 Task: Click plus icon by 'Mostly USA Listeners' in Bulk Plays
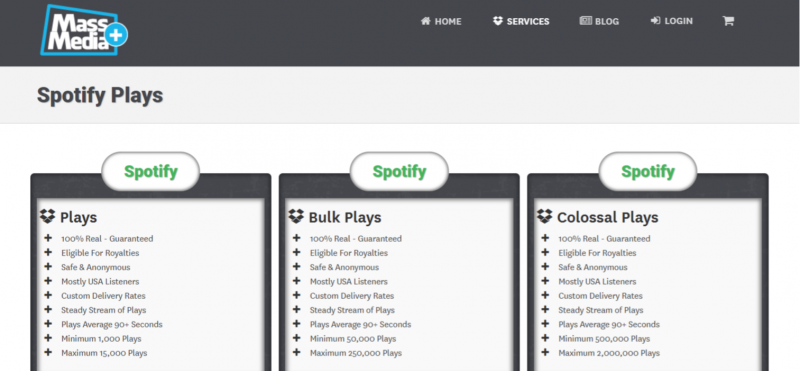296,281
